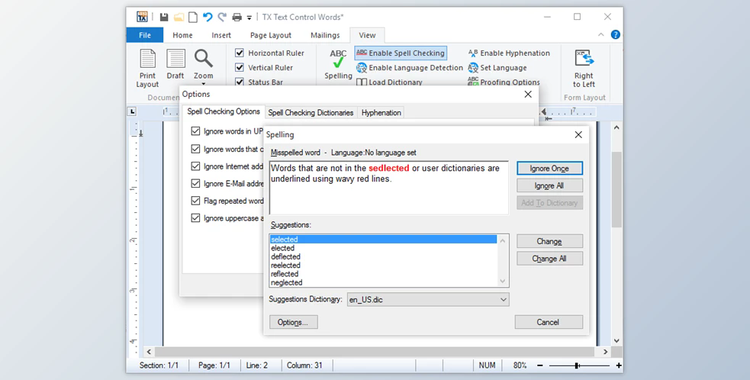This screenshot has width=750, height=380.
Task: Click Change All button
Action: 550,258
